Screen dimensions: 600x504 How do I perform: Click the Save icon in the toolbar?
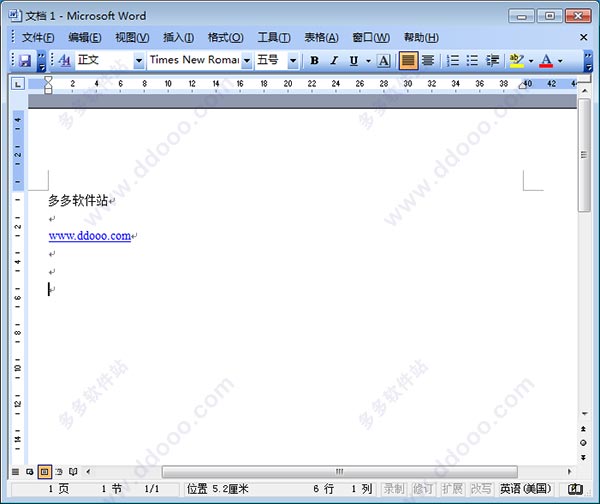click(x=25, y=60)
